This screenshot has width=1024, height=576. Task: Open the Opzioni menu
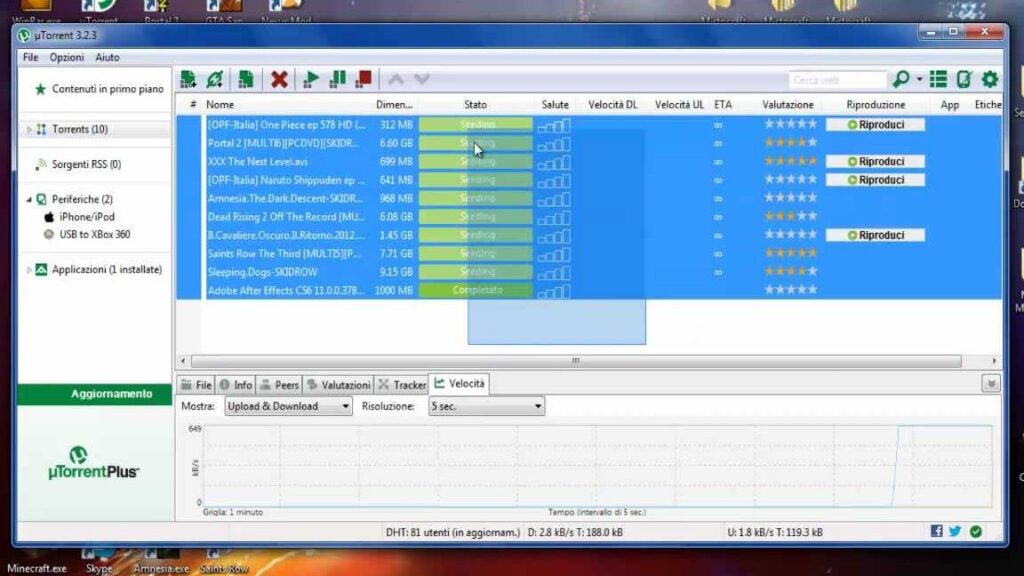coord(67,58)
